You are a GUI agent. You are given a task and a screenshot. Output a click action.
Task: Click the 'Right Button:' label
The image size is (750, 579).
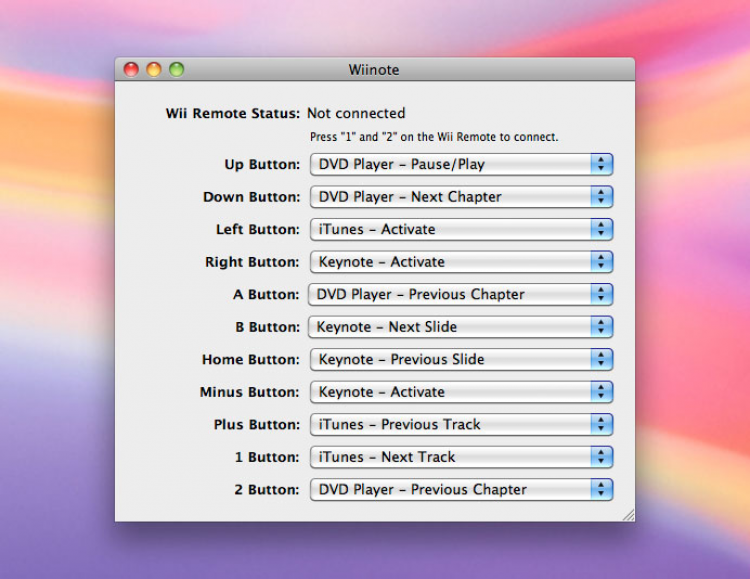coord(252,262)
